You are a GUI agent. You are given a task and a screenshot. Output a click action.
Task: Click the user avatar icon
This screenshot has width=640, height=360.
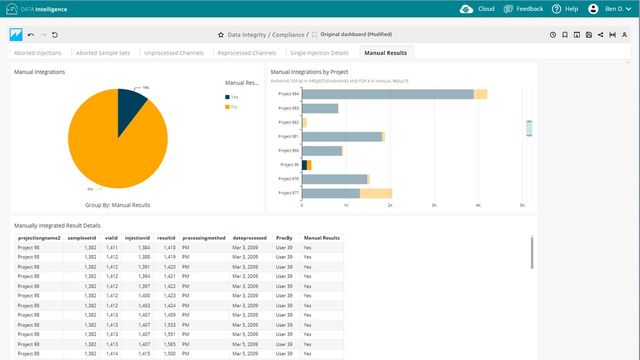[593, 9]
